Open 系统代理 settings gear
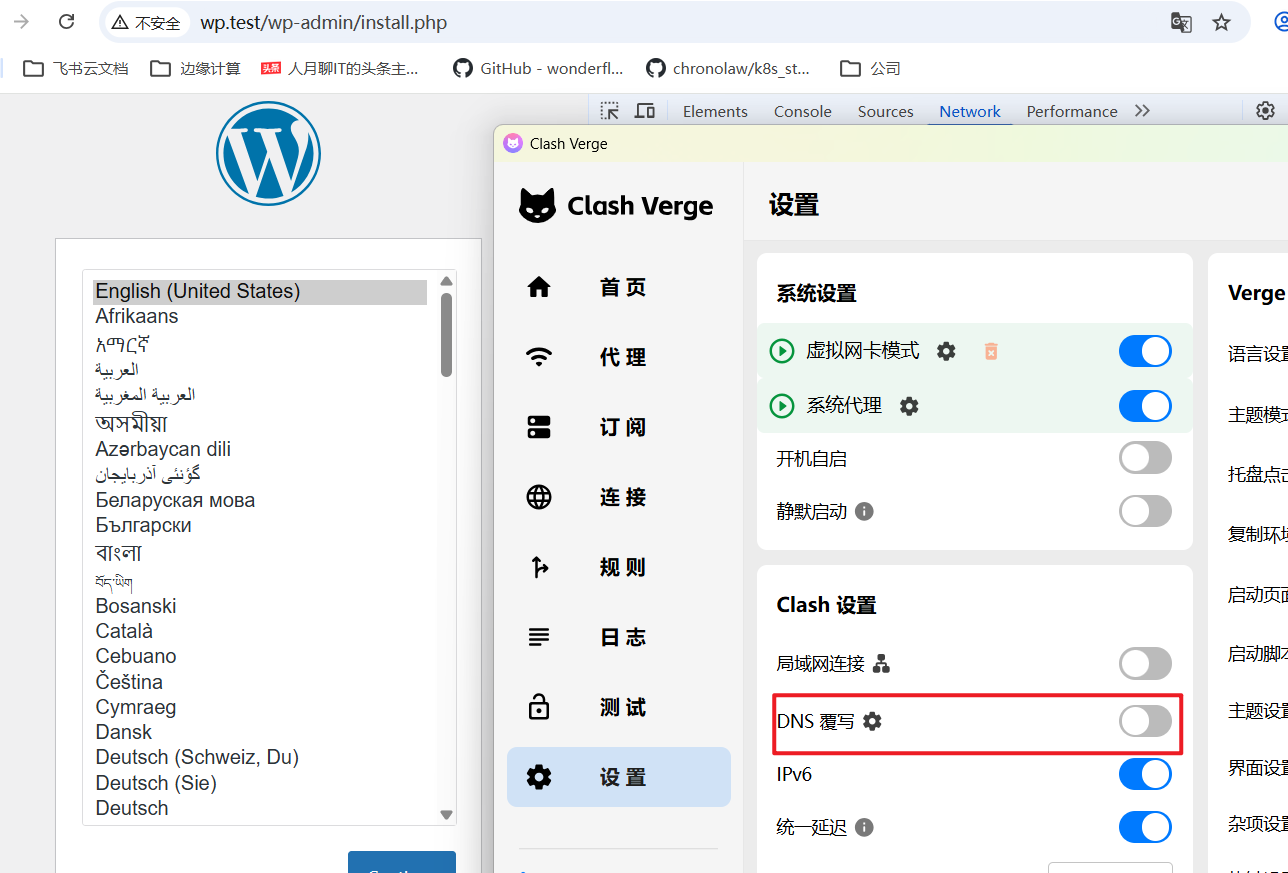 click(909, 406)
